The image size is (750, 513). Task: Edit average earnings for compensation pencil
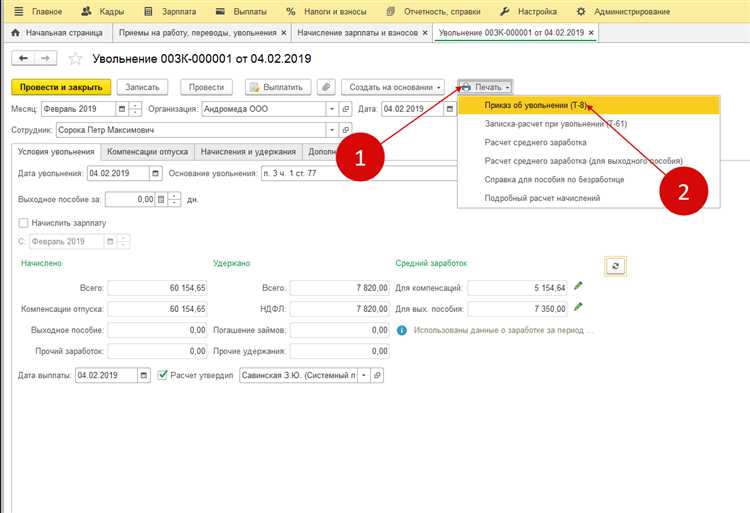[578, 287]
